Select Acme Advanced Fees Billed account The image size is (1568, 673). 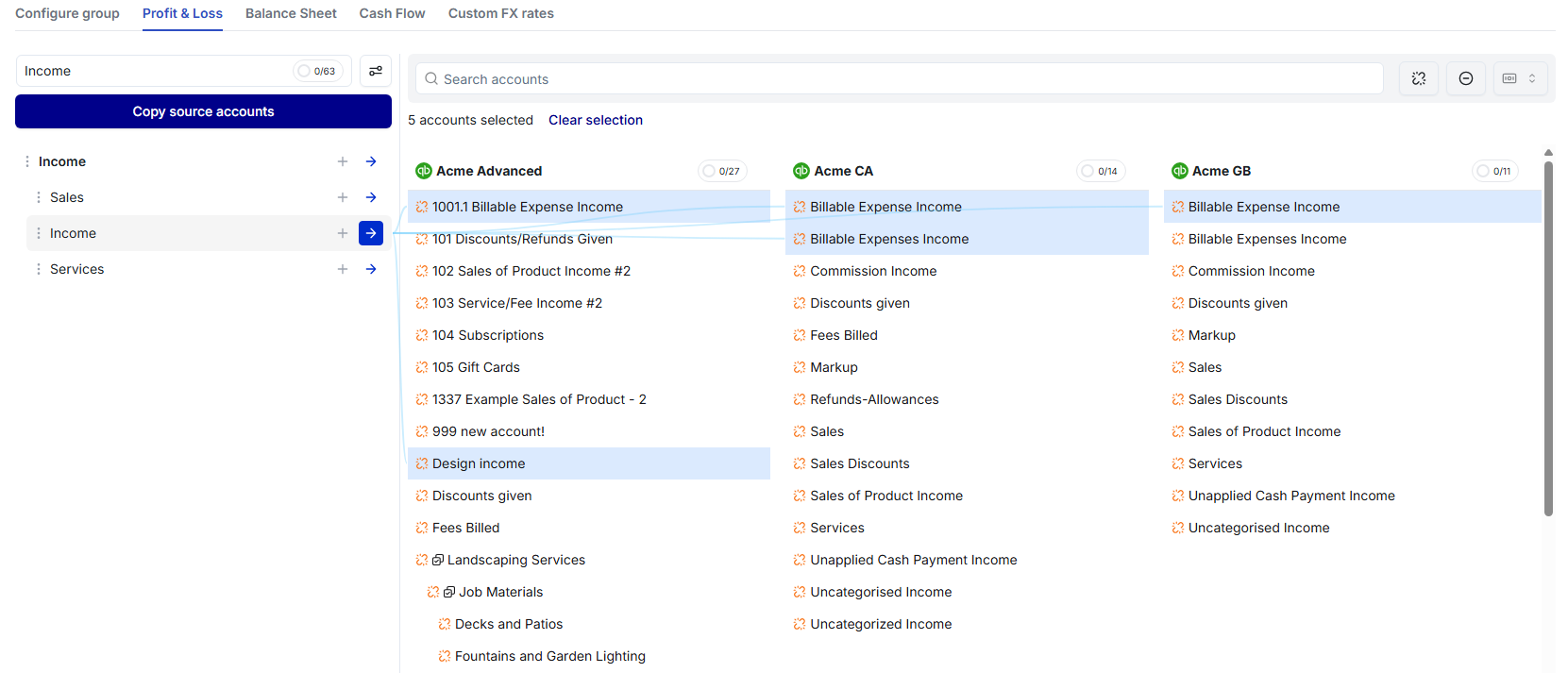click(x=589, y=528)
